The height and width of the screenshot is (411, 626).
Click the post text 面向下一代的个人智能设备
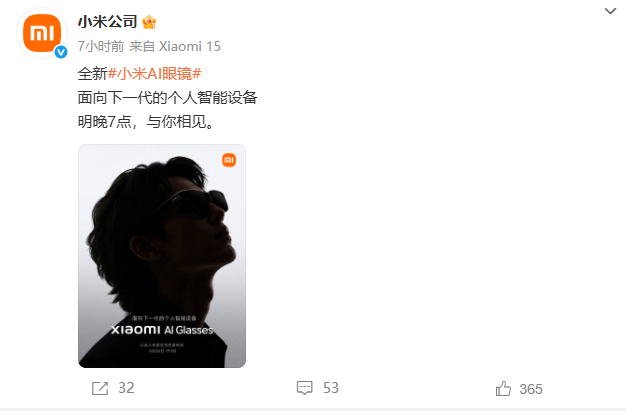pos(168,98)
